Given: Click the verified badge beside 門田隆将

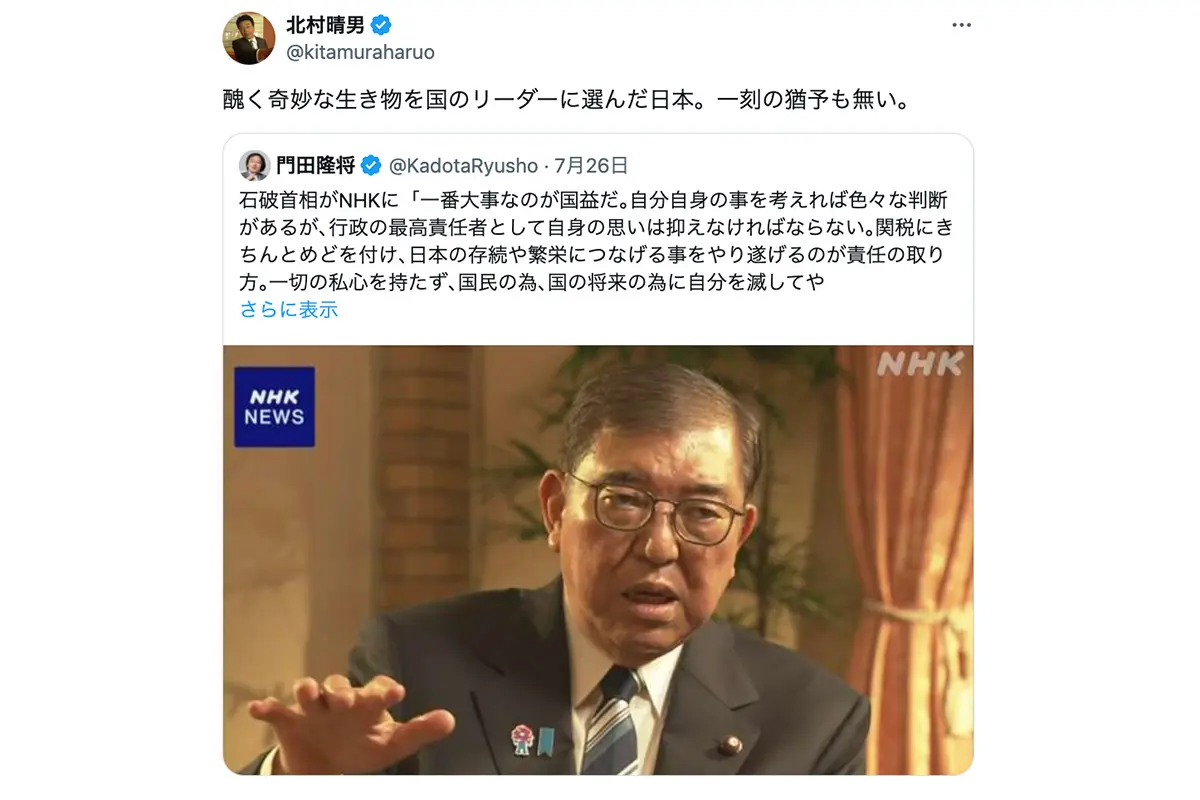Looking at the screenshot, I should (x=371, y=166).
